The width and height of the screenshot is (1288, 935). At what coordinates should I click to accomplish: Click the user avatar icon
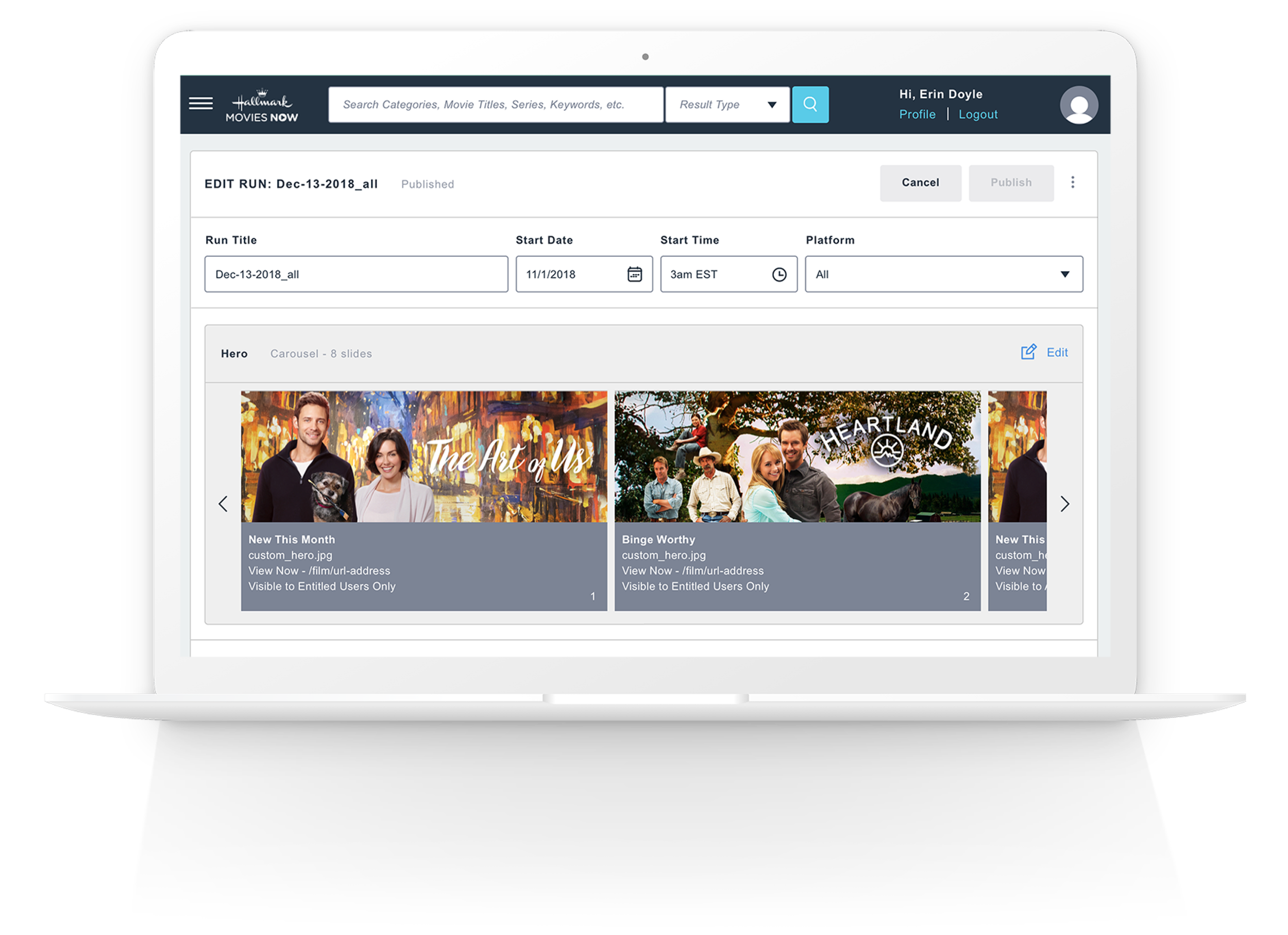click(x=1078, y=105)
